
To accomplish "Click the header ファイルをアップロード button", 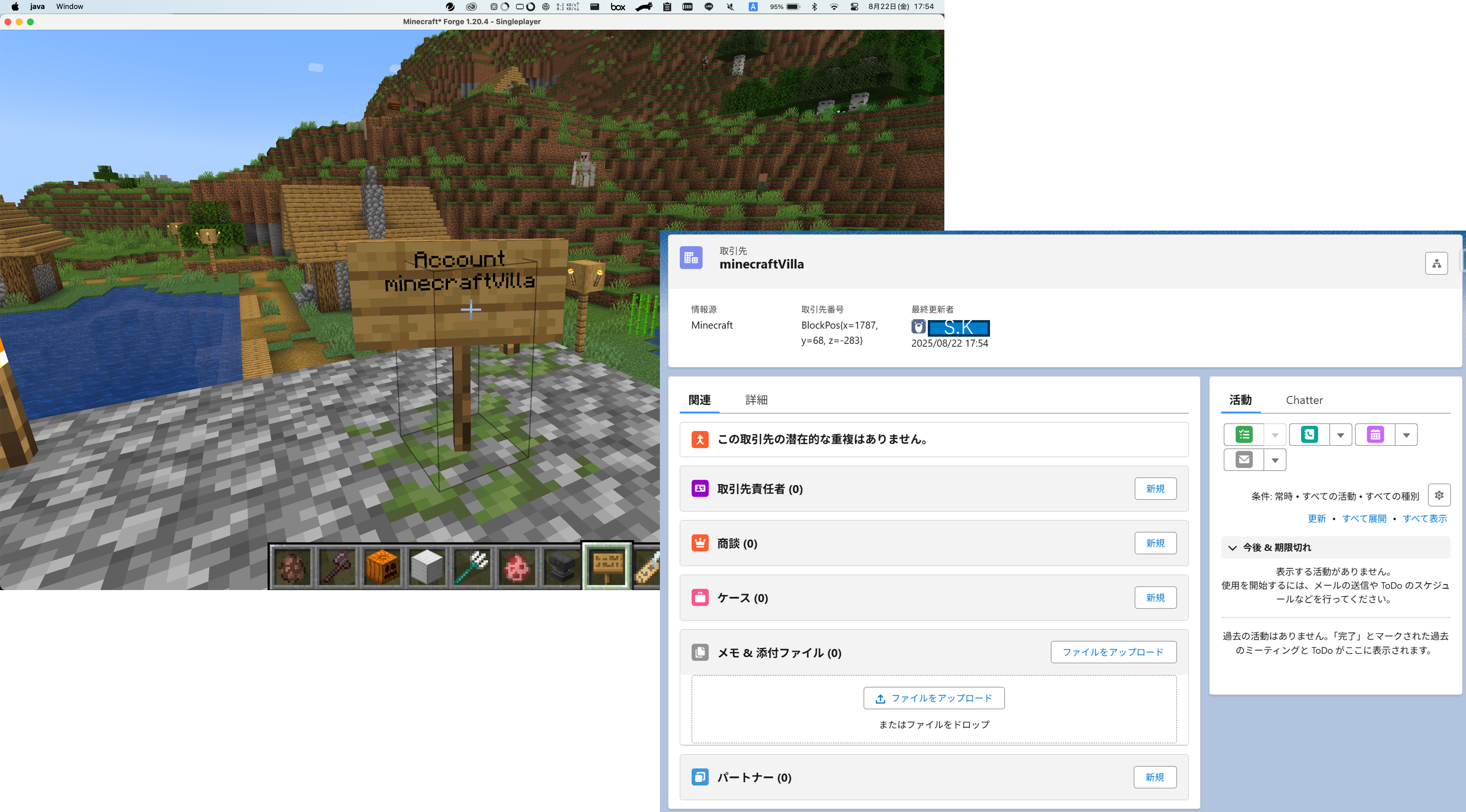I will 1113,652.
